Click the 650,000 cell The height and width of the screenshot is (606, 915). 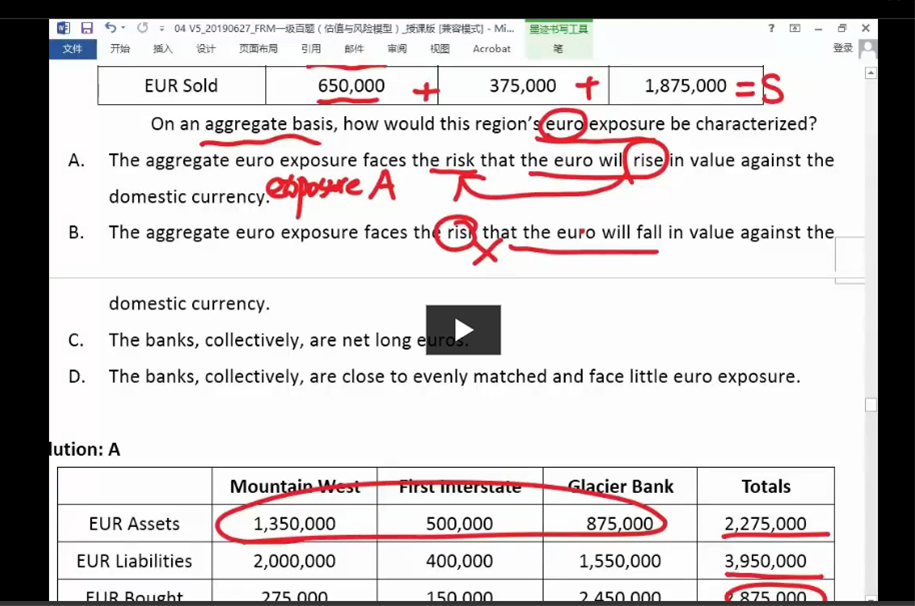pyautogui.click(x=351, y=86)
